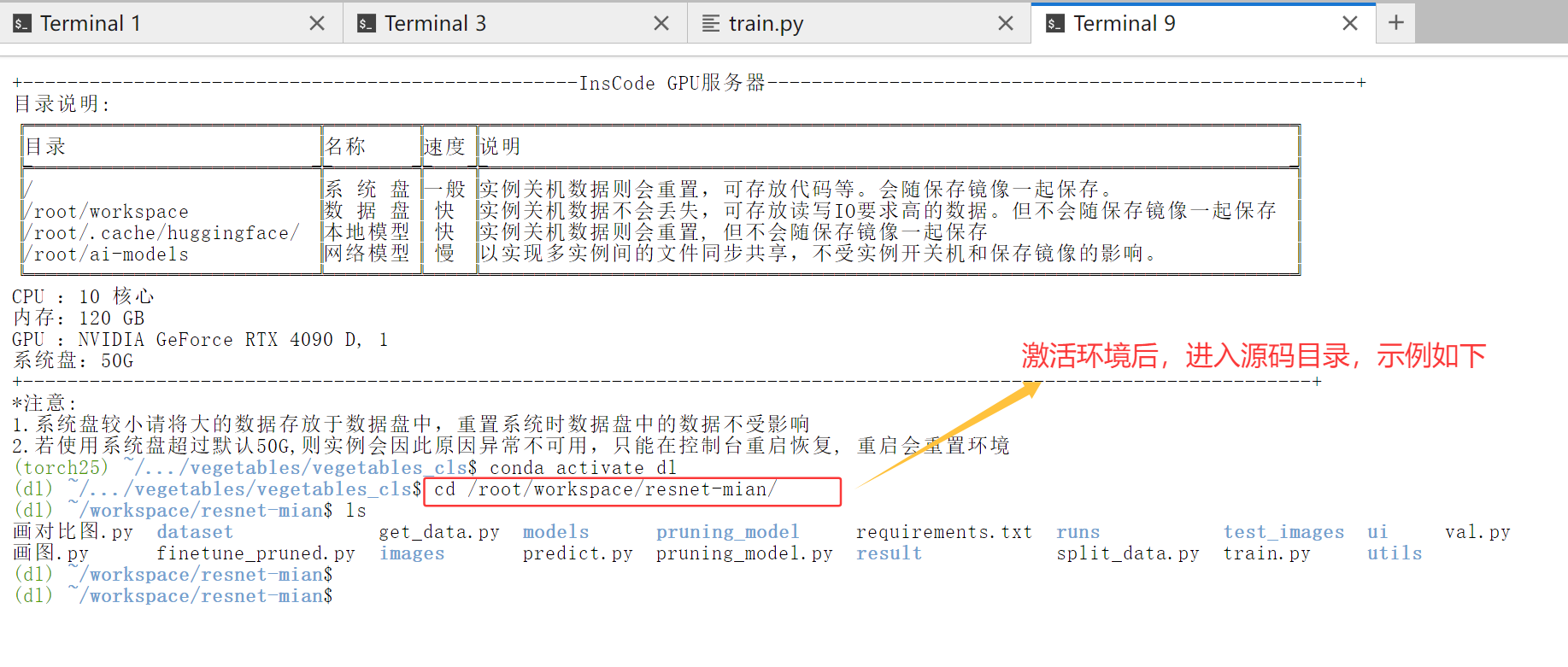
Task: Click 'predict.py' in the file listing
Action: pos(578,553)
